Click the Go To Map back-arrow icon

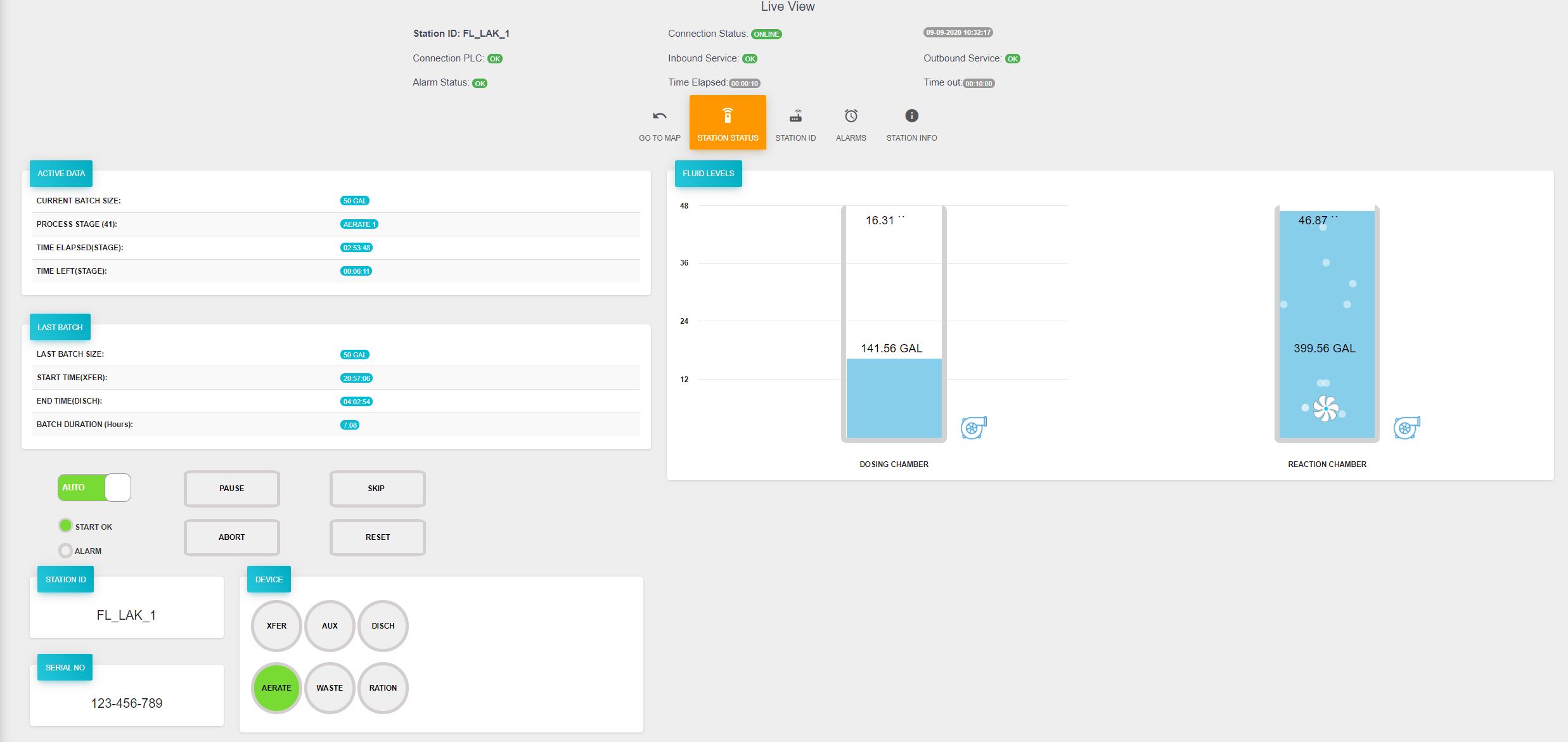tap(659, 116)
